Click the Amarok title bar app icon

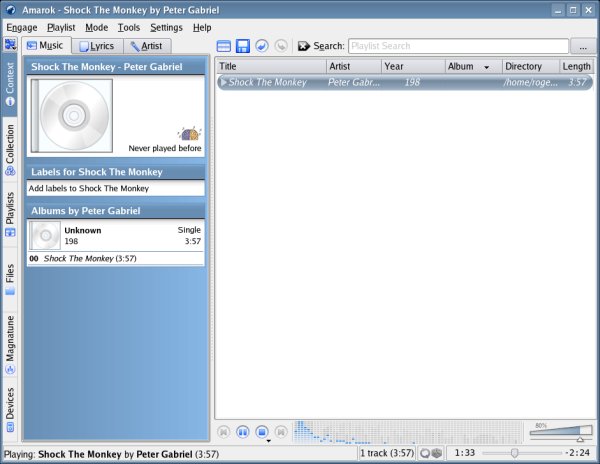10,10
